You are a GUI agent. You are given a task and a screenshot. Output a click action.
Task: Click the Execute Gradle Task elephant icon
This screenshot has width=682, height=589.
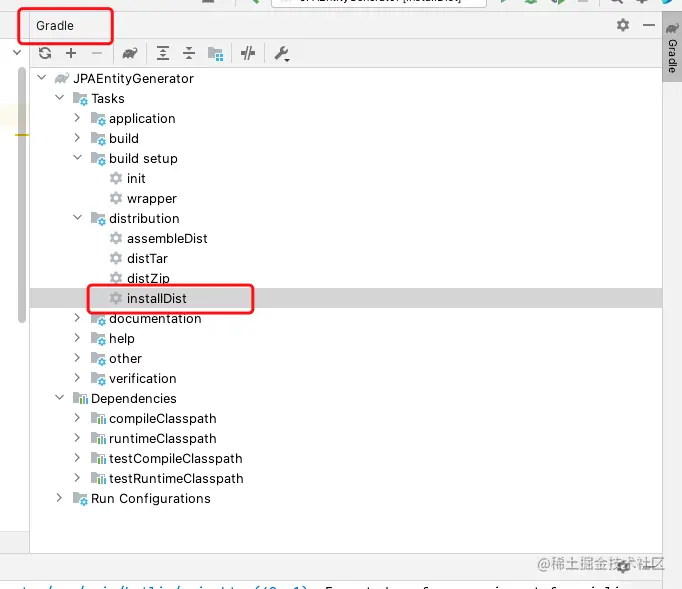(130, 54)
